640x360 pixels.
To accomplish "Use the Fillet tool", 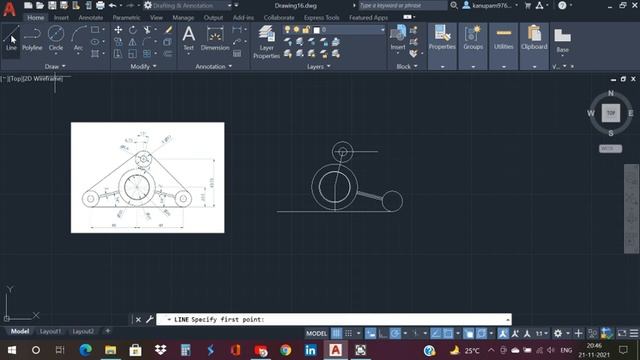I will point(147,42).
